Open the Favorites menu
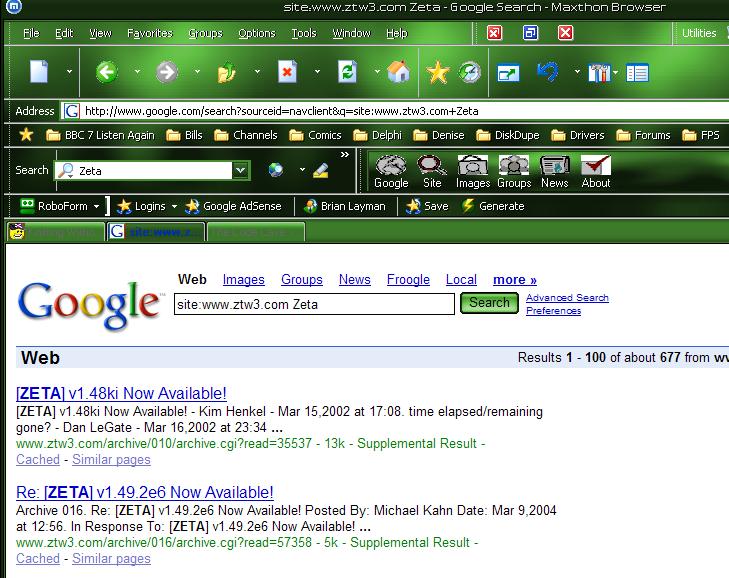 coord(150,33)
